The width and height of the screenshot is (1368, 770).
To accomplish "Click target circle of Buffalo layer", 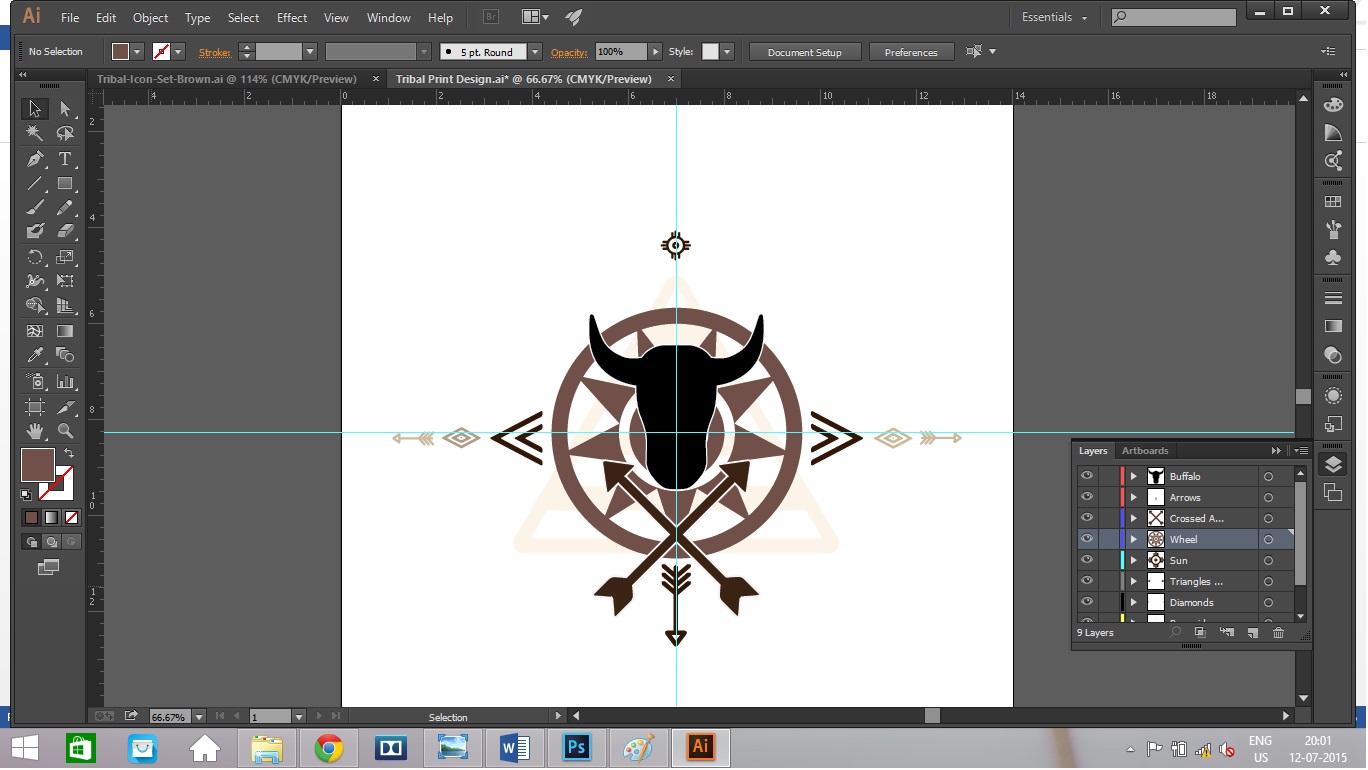I will pos(1268,477).
